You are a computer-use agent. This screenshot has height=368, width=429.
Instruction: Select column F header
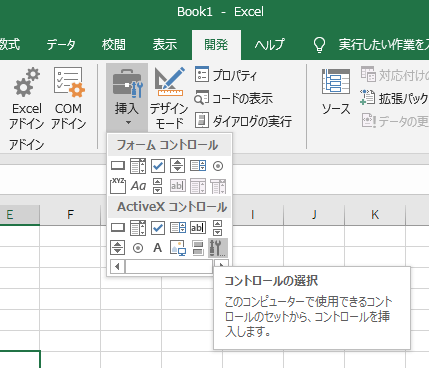point(70,215)
